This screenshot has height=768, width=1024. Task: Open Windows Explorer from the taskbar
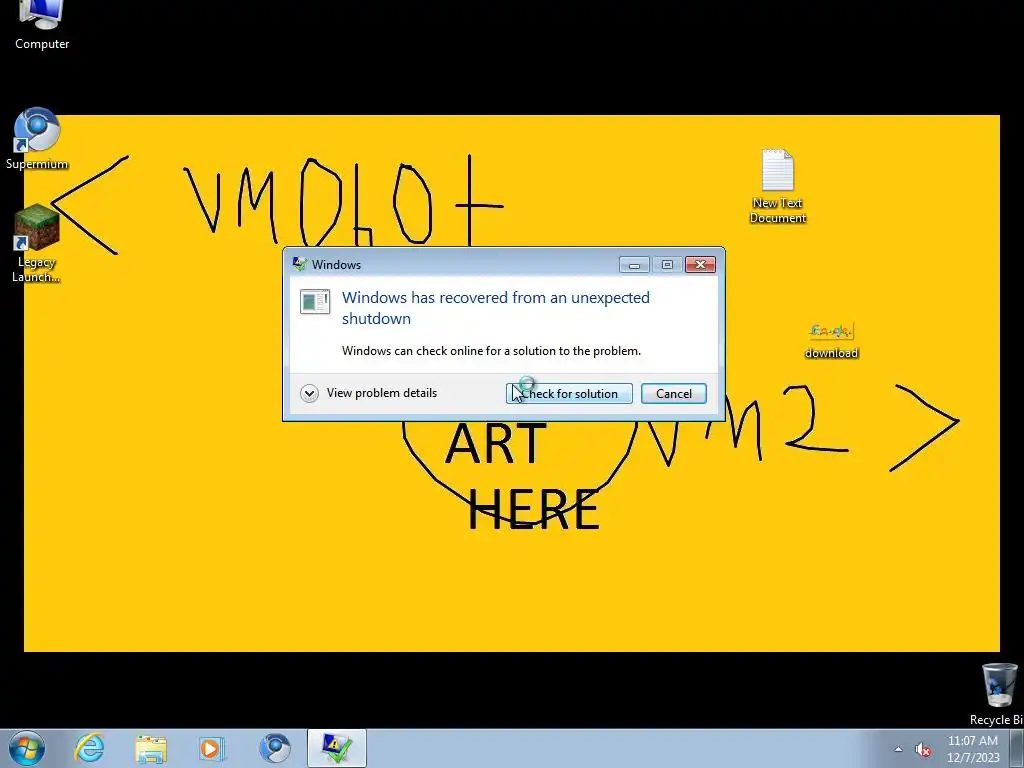click(x=151, y=748)
